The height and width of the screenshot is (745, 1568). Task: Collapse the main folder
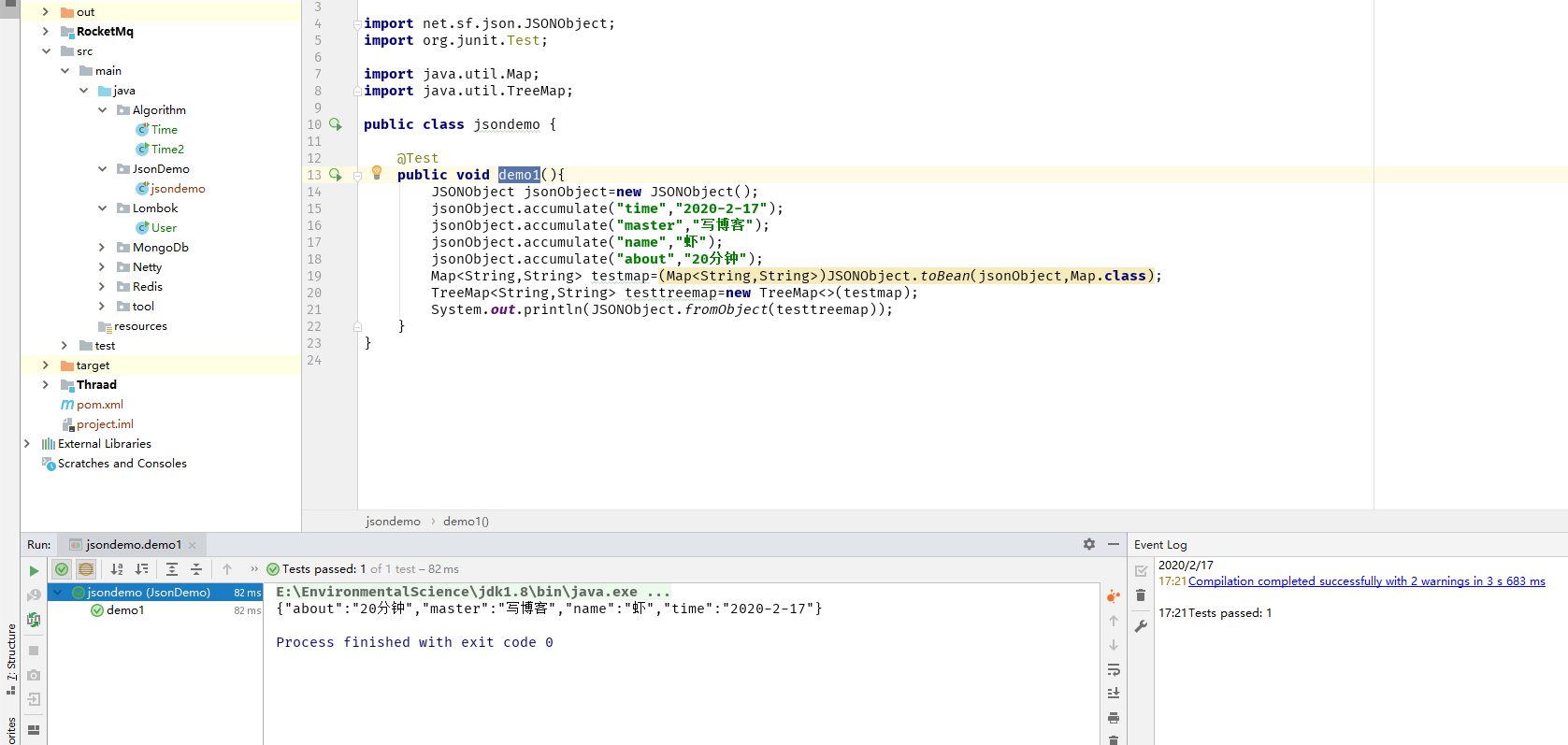[65, 71]
